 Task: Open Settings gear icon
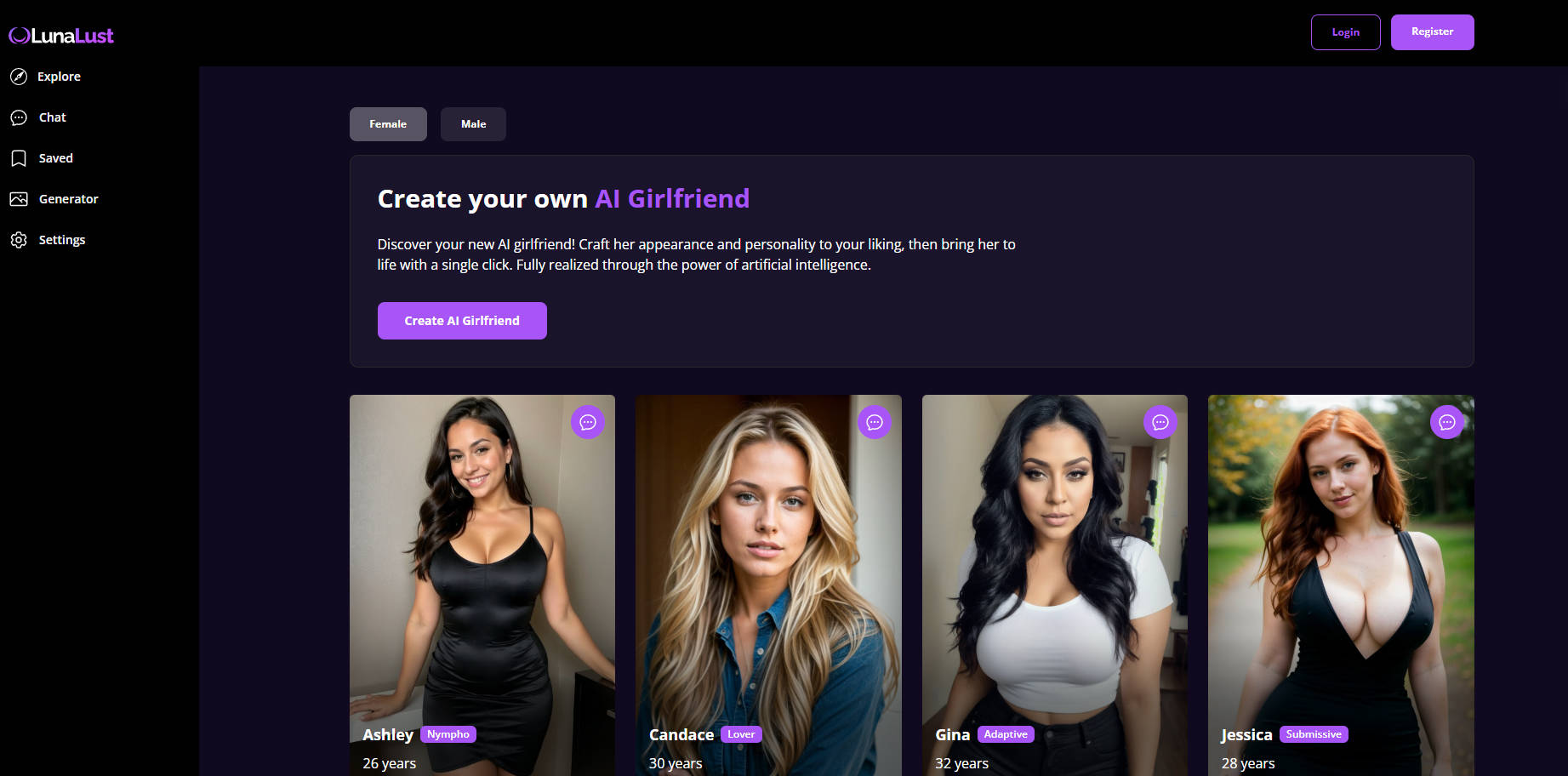click(x=19, y=240)
